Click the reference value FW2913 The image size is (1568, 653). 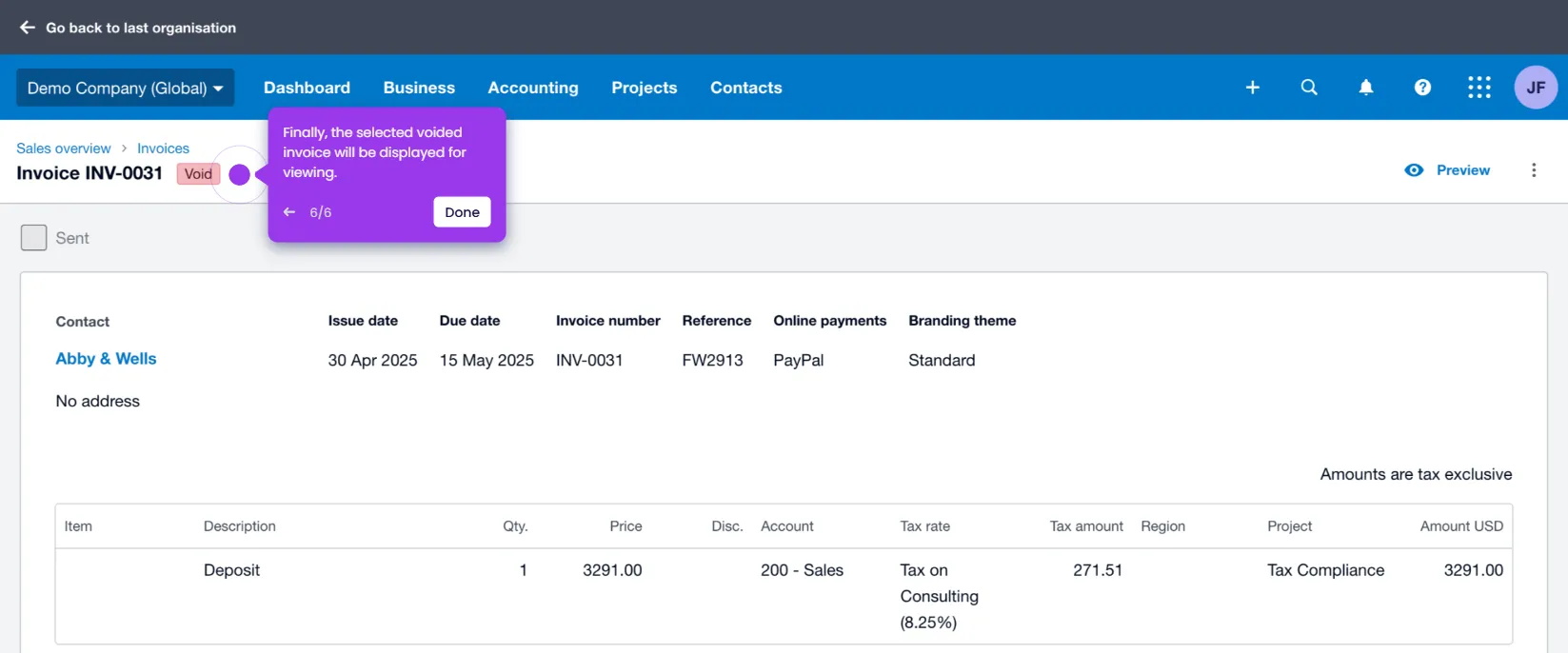pos(712,360)
